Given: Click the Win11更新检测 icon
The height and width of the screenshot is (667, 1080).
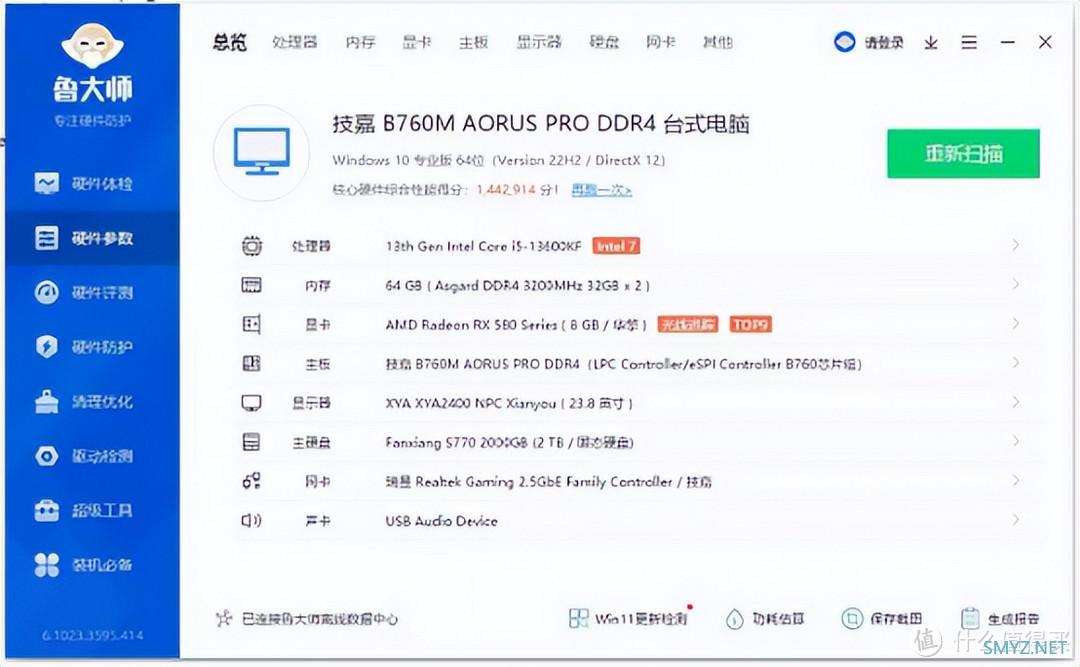Looking at the screenshot, I should point(579,618).
